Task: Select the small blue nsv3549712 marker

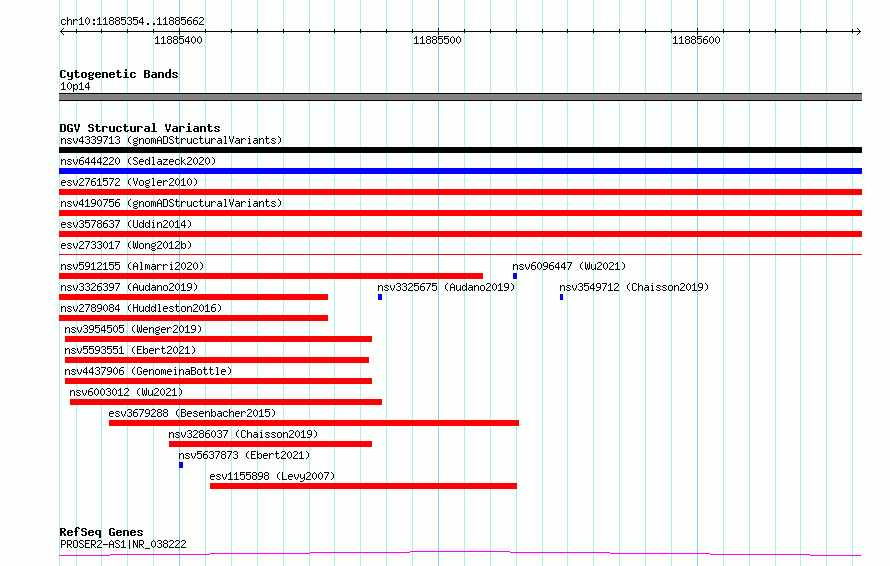Action: tap(561, 297)
